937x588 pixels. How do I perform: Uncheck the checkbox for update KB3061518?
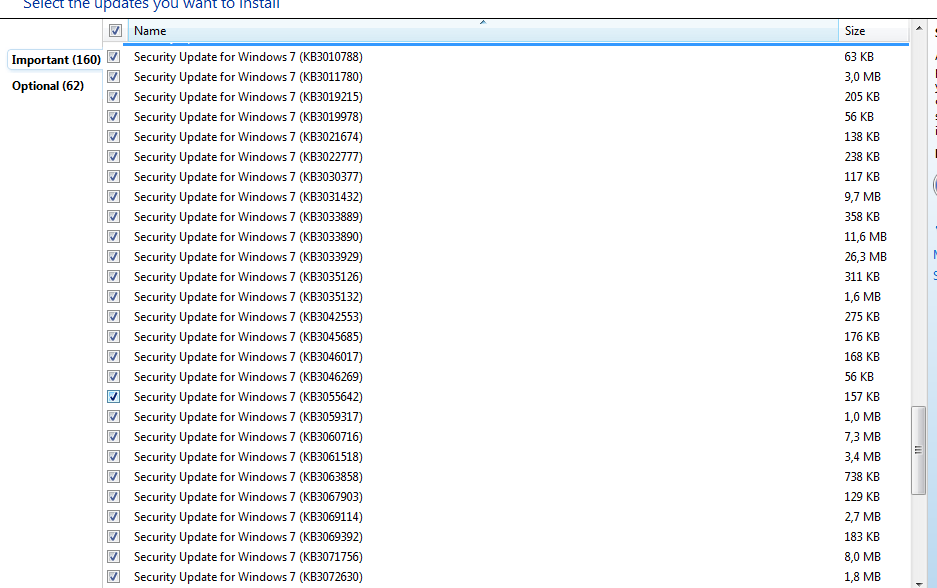tap(114, 457)
